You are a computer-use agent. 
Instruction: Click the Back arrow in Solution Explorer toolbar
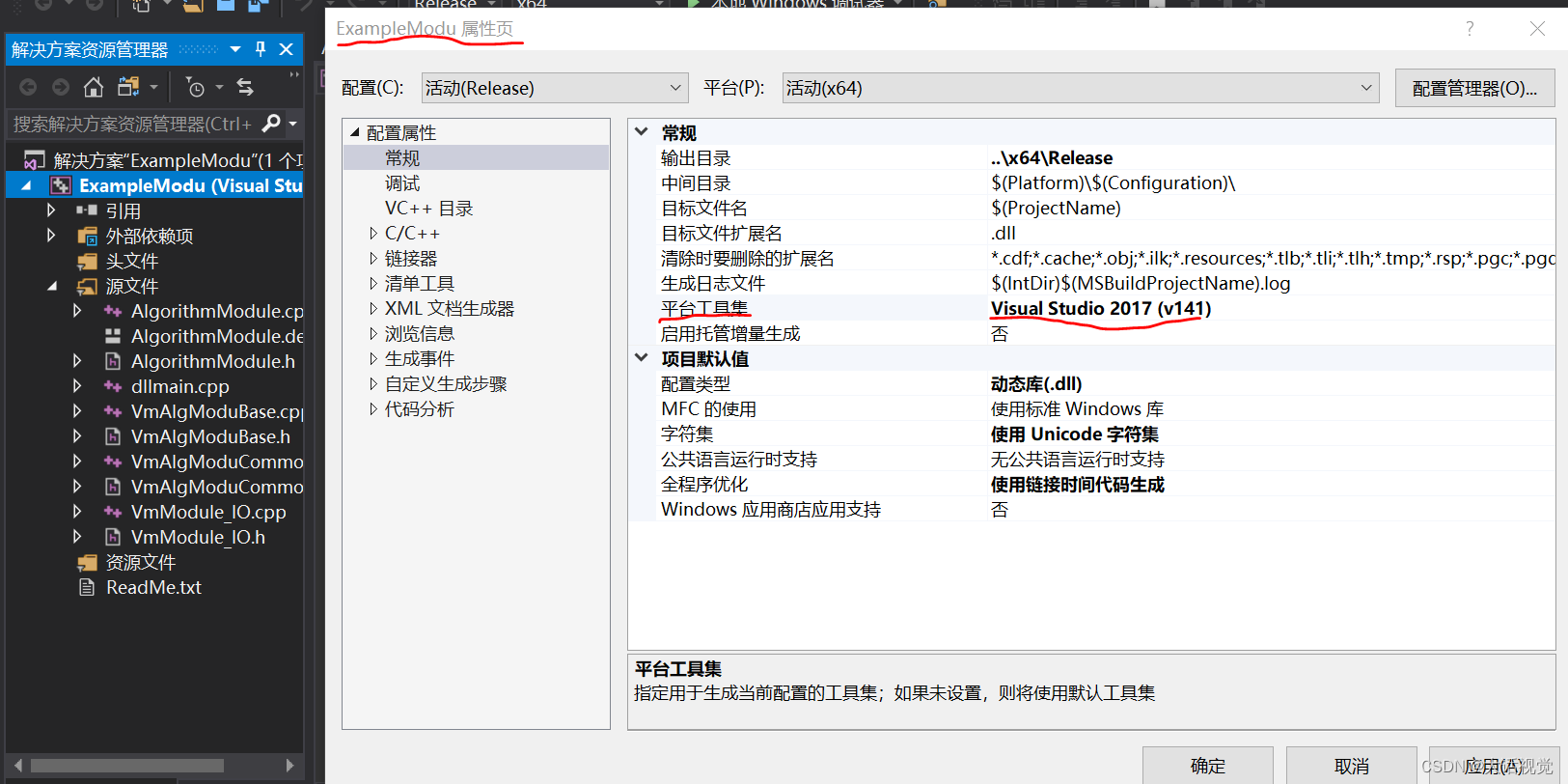tap(28, 88)
